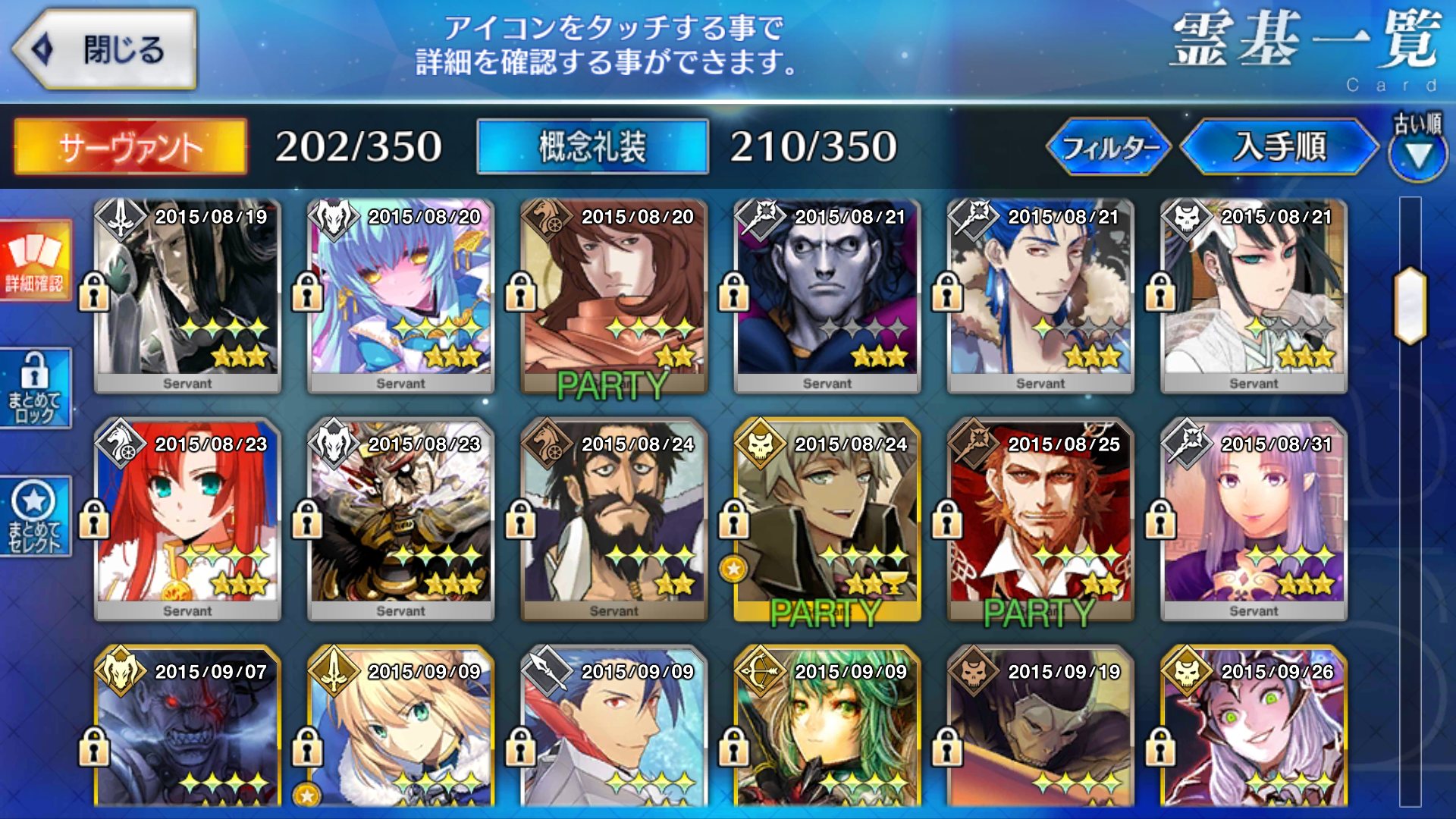Click the 閉じる close button
Image resolution: width=1456 pixels, height=819 pixels.
(x=105, y=50)
